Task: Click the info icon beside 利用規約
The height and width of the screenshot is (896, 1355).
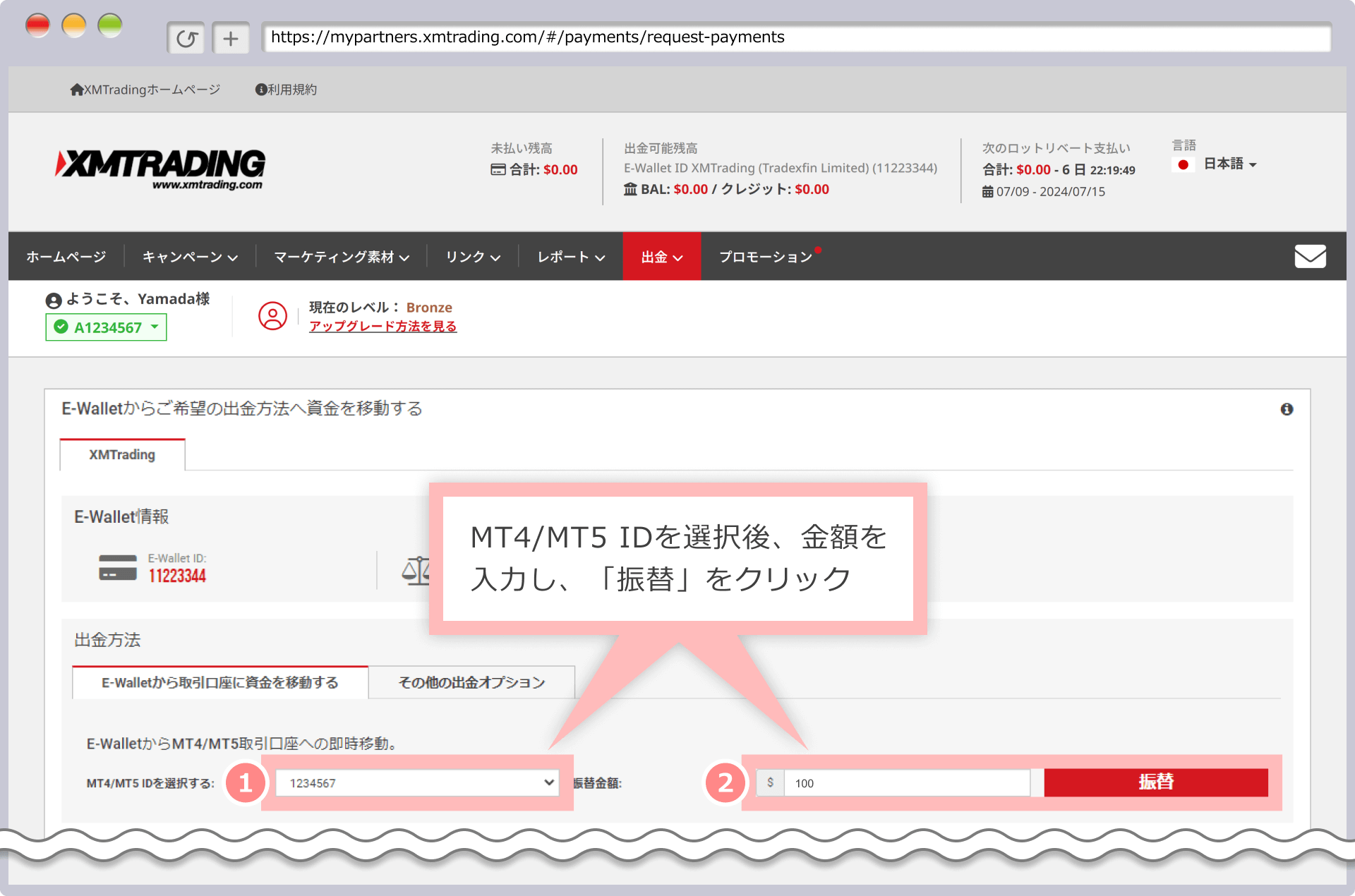Action: (x=261, y=90)
